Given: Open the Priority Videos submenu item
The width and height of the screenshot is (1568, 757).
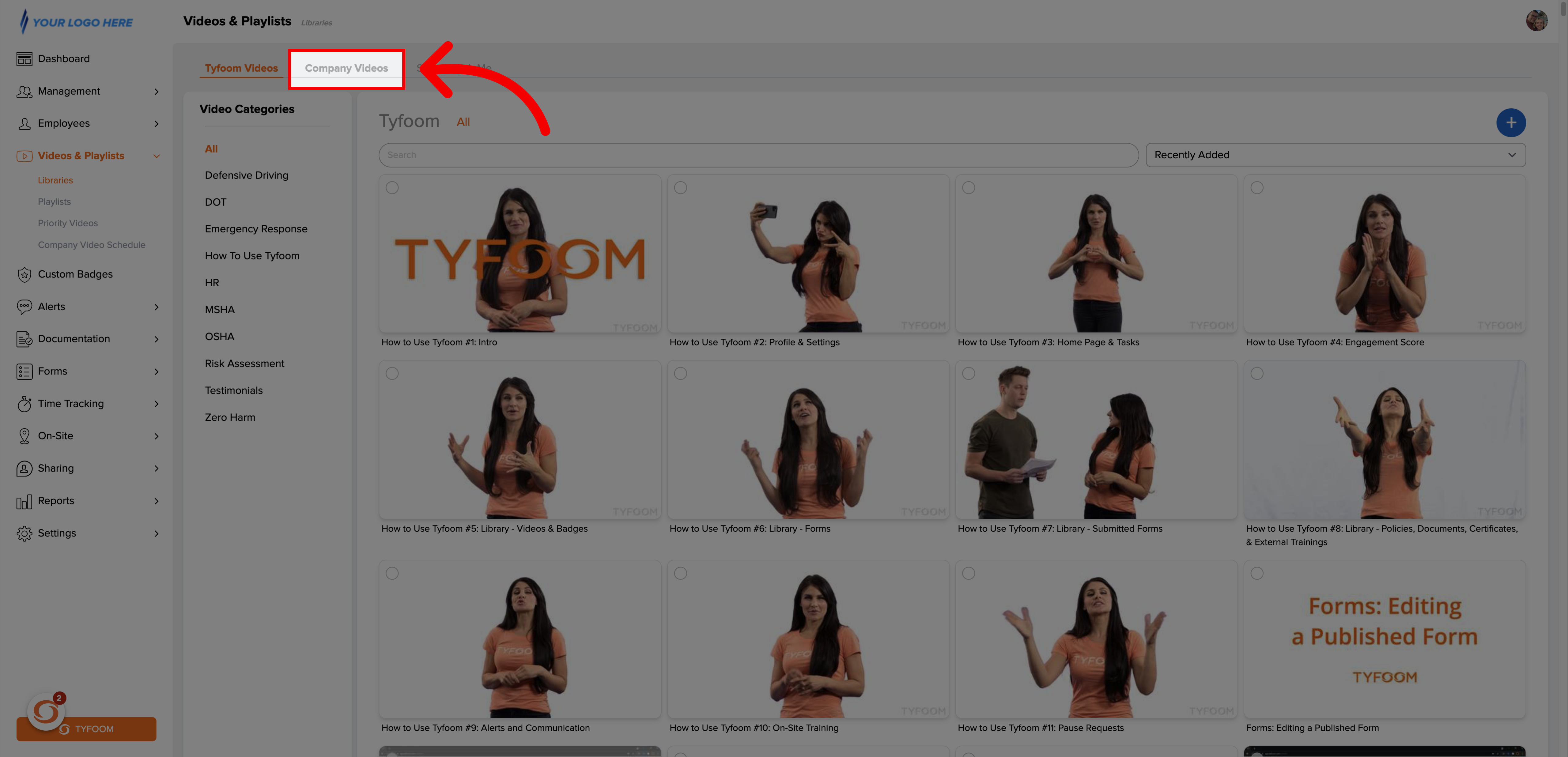Looking at the screenshot, I should (x=68, y=223).
